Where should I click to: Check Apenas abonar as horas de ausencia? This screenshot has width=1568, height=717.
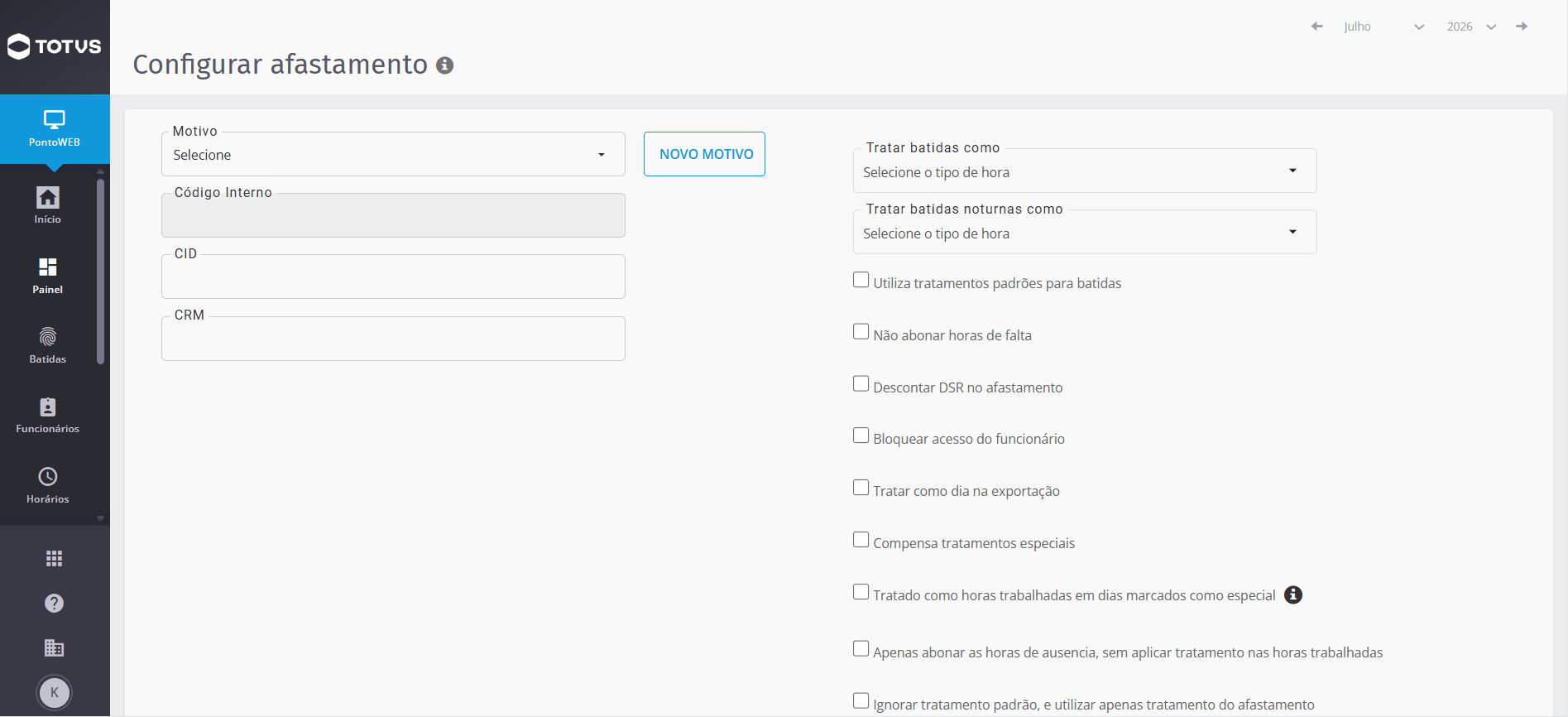click(861, 649)
